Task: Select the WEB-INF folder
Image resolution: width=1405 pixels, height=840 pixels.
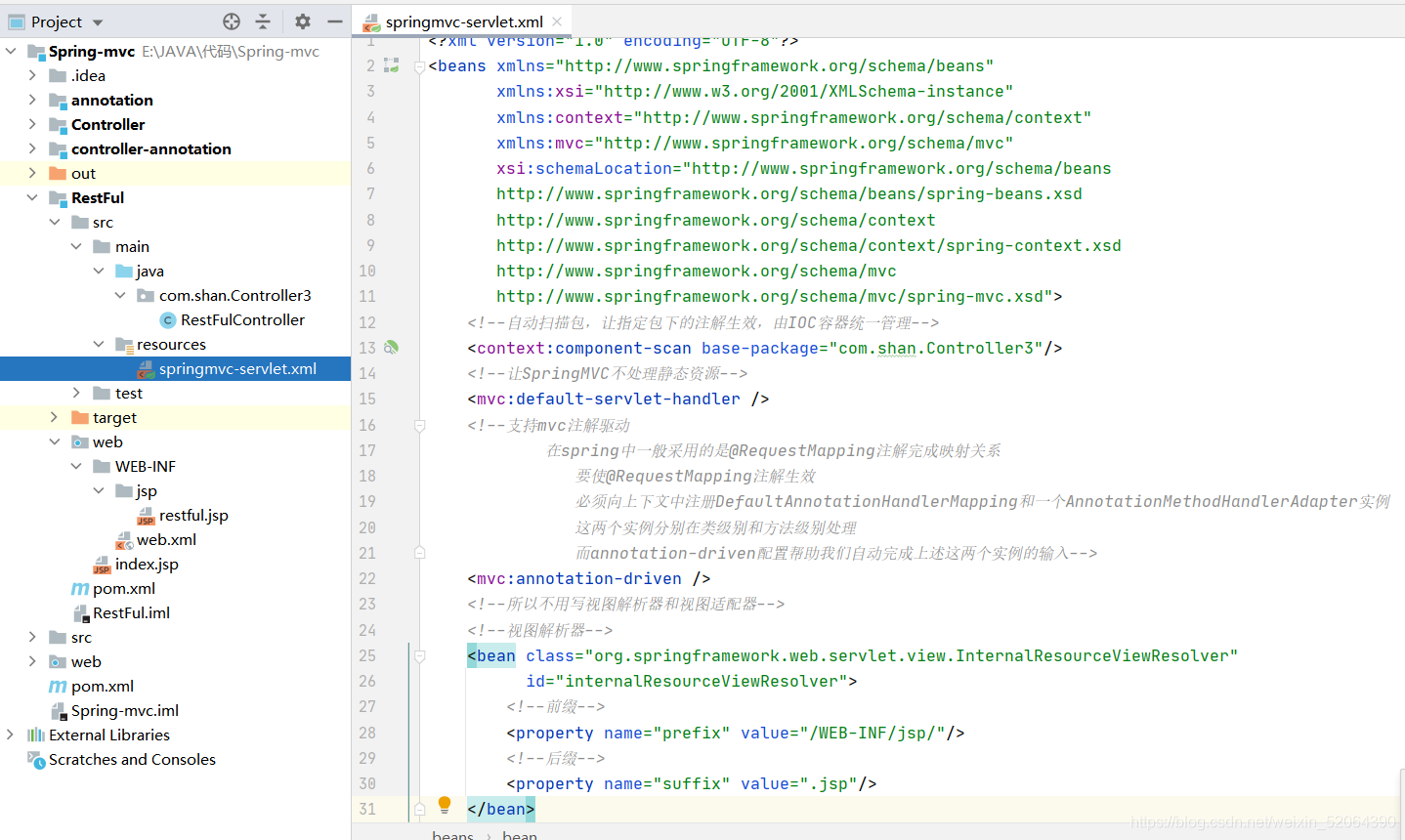Action: (x=146, y=466)
